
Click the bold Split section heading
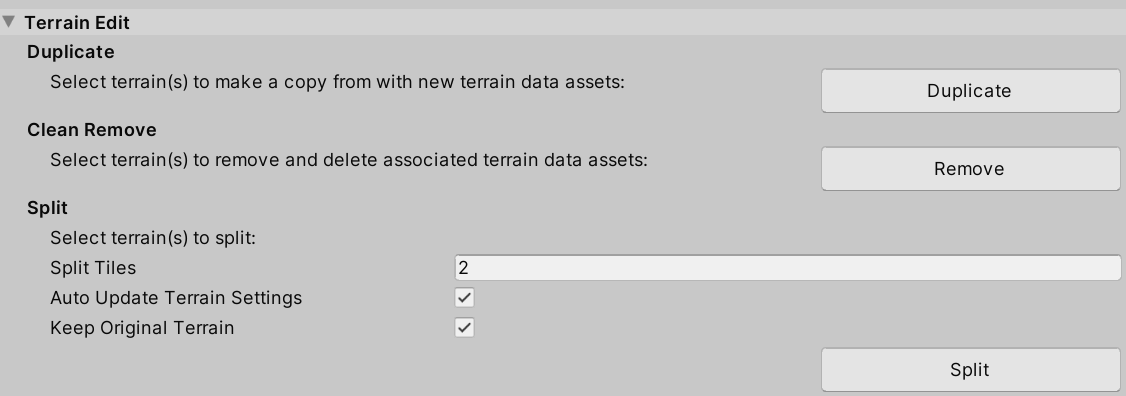[47, 208]
